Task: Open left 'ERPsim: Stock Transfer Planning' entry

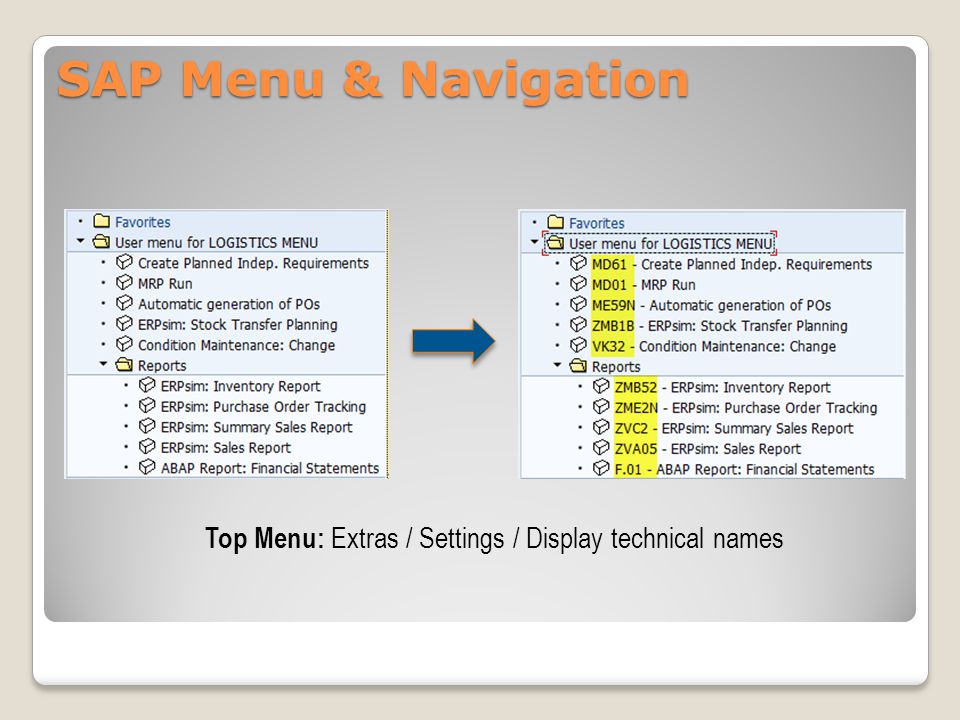Action: pyautogui.click(x=238, y=324)
